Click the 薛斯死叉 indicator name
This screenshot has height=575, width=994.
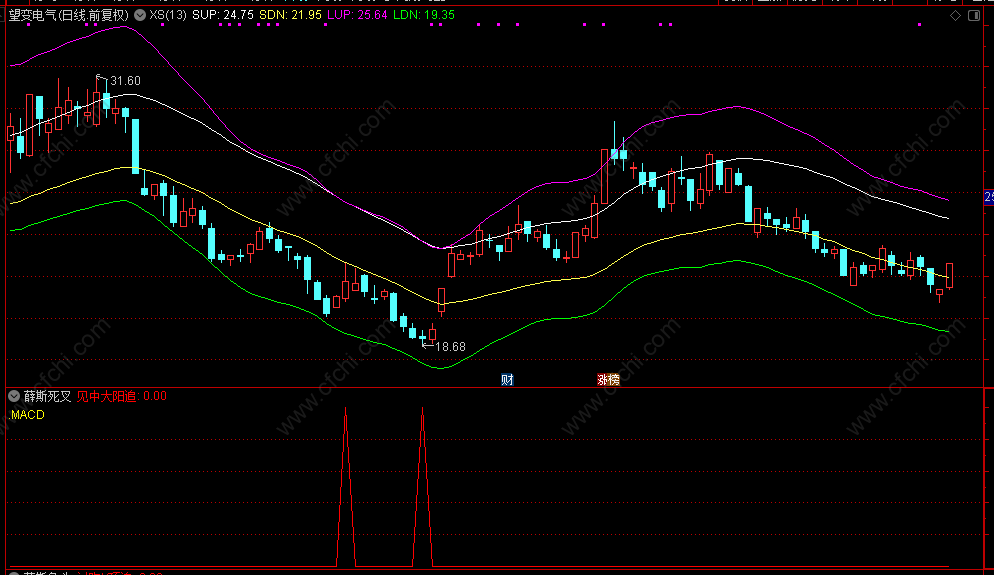click(x=48, y=396)
